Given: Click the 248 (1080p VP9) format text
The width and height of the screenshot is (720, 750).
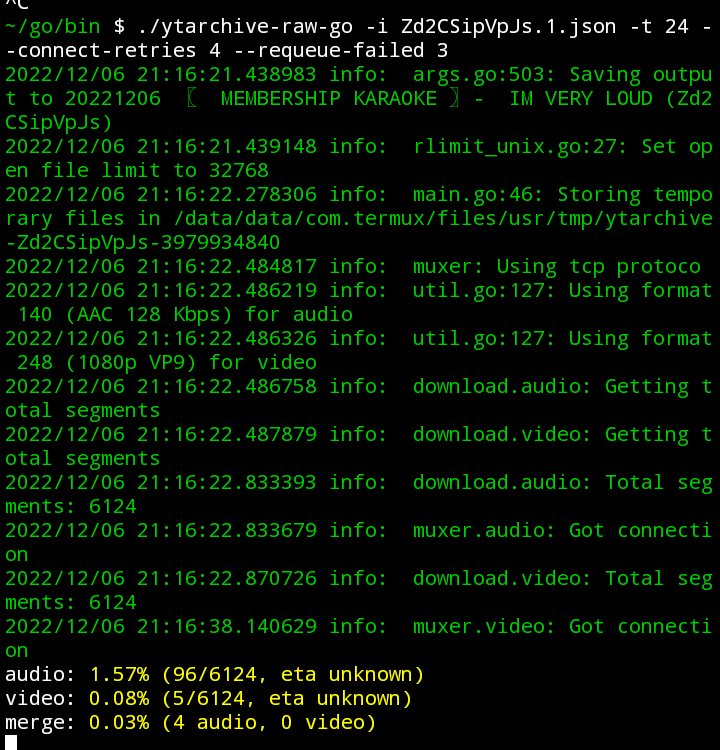Looking at the screenshot, I should tap(107, 363).
